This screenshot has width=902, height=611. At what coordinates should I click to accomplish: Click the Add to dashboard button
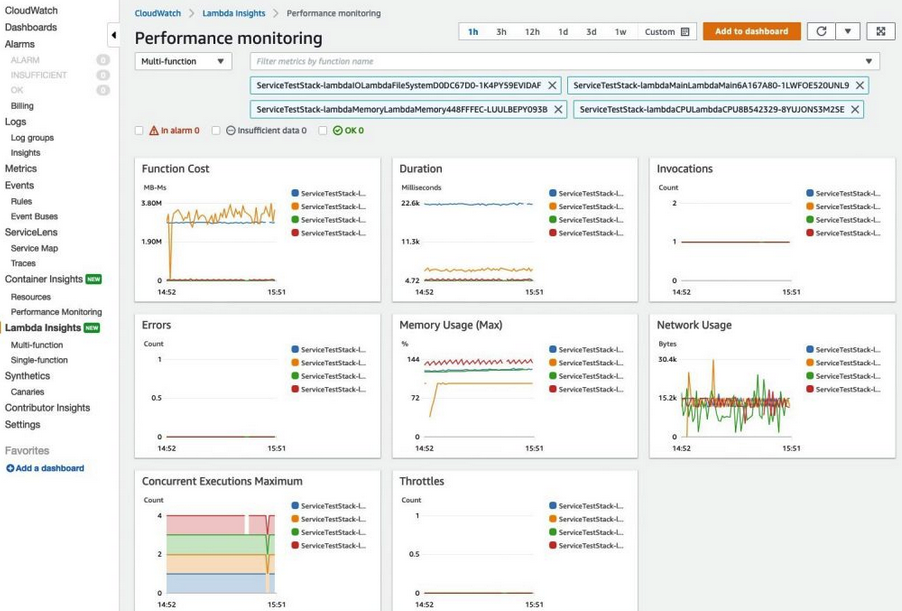pos(751,31)
